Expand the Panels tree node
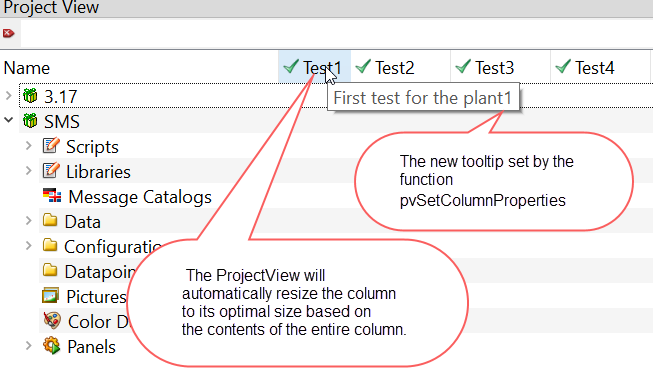Screen dimensions: 653x374 (28, 346)
